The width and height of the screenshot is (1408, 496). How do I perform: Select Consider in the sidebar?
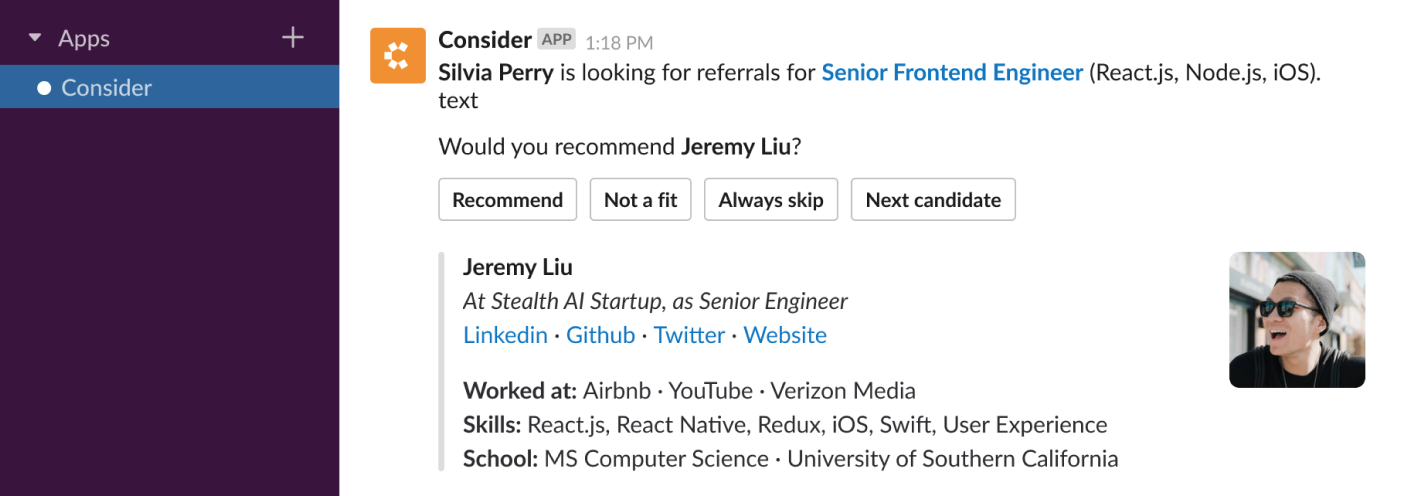(x=170, y=87)
